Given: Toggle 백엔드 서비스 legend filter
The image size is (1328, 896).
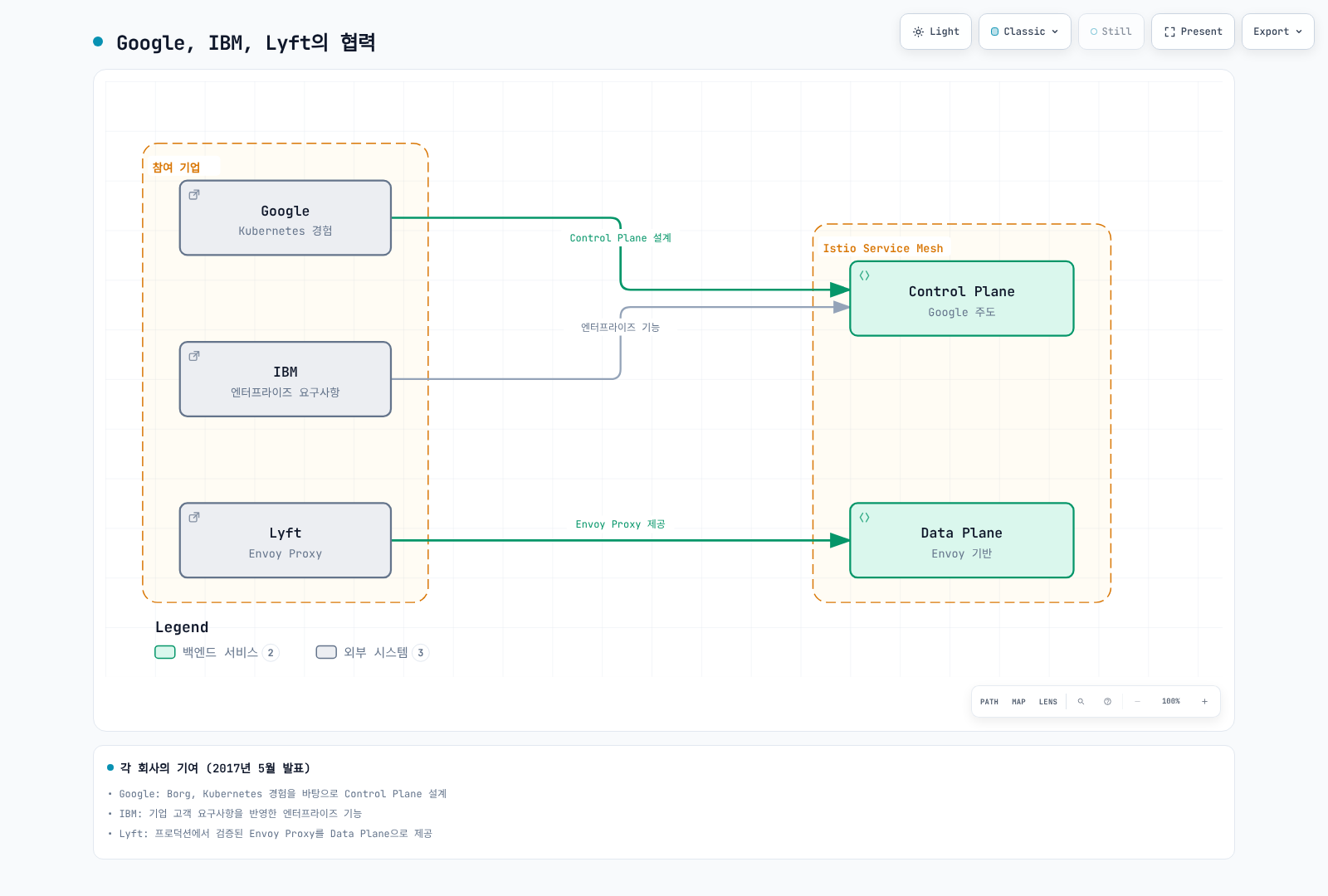Looking at the screenshot, I should click(217, 652).
